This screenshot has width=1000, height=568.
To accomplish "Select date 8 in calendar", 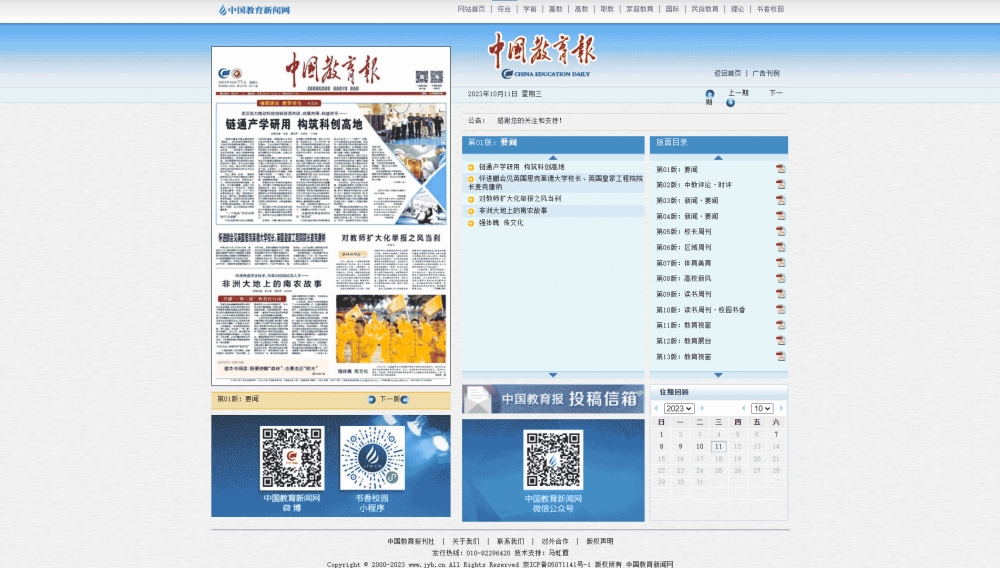I will [x=661, y=446].
